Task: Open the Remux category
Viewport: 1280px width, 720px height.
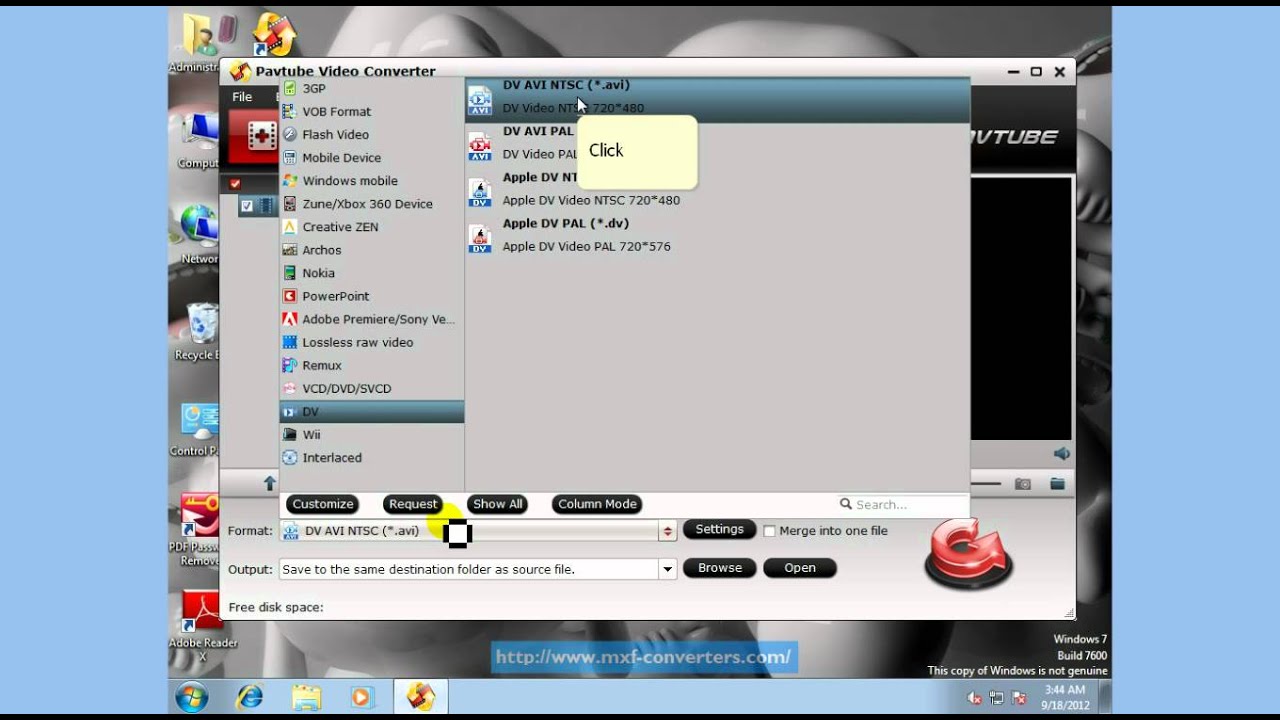Action: (x=372, y=365)
